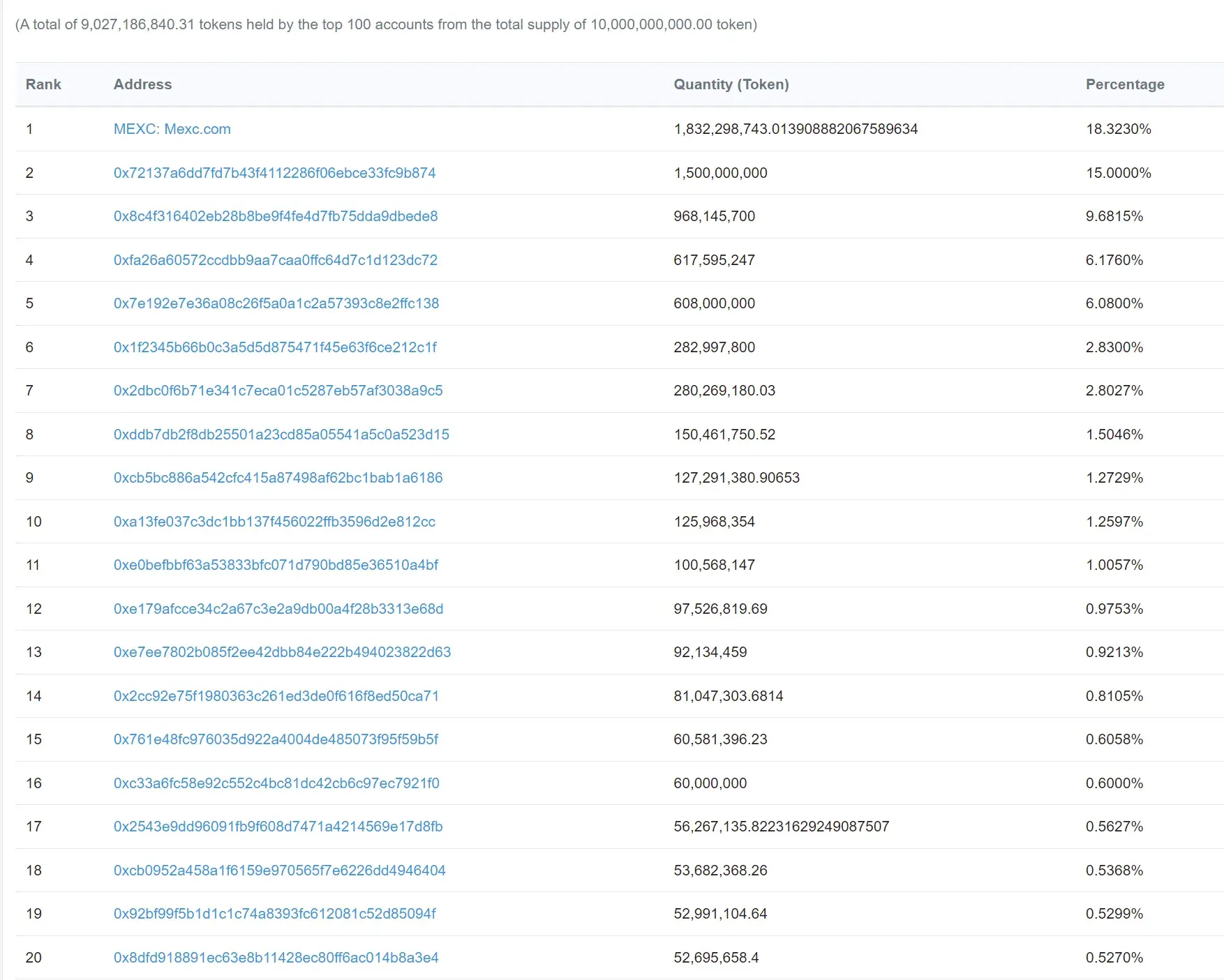Open address 0x2543e9dd96091fb9f608d7471a4214569e17d8fb
The image size is (1224, 980).
tap(278, 827)
